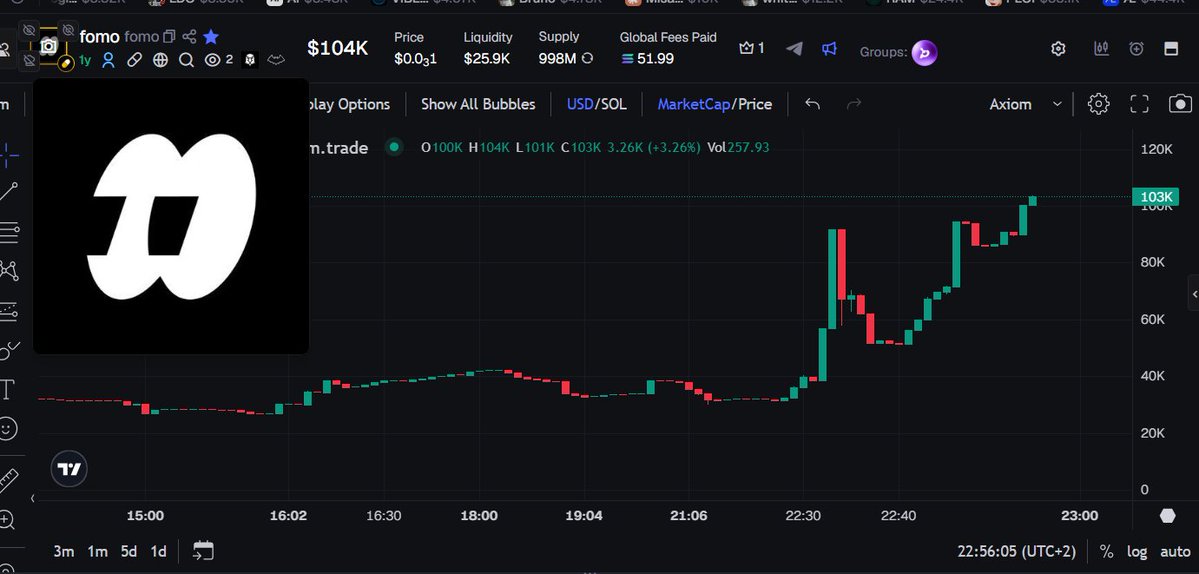
Task: Select the brush drawing tool
Action: (x=8, y=350)
